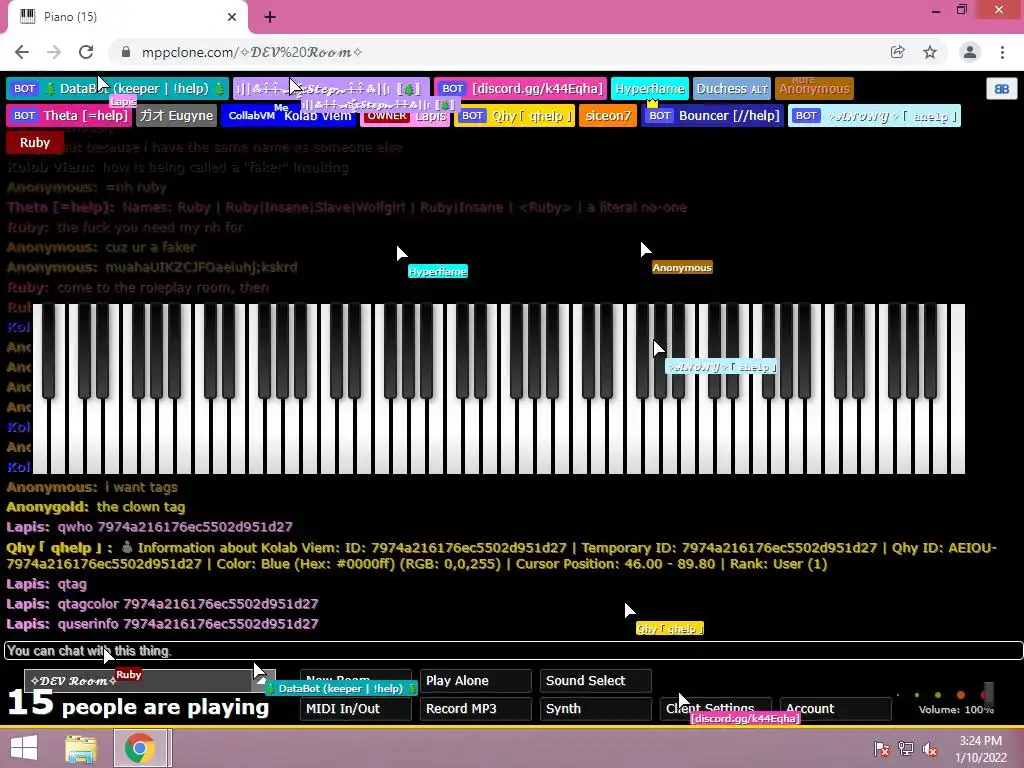Select the Ruby user tag

tap(35, 142)
